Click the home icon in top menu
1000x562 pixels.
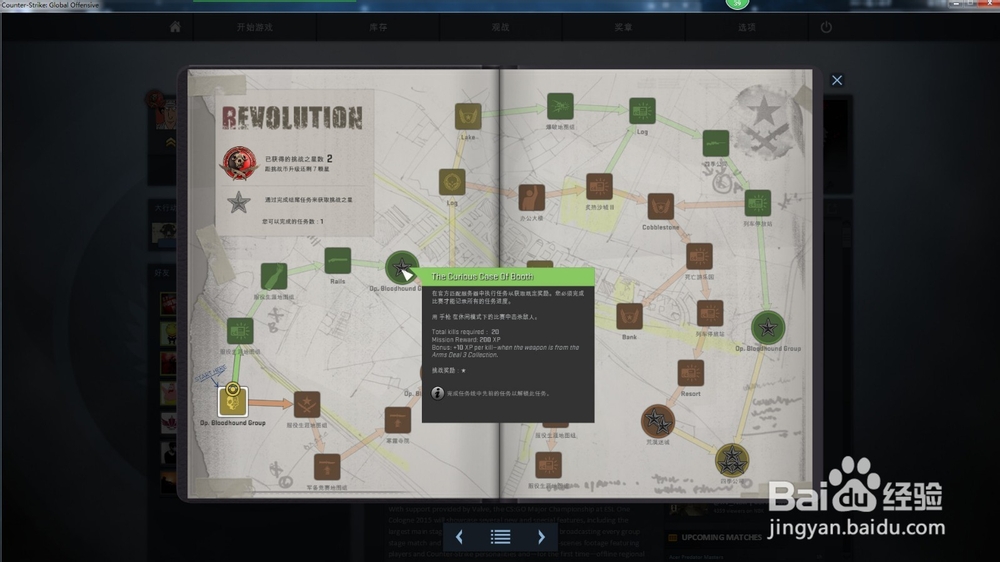coord(175,27)
